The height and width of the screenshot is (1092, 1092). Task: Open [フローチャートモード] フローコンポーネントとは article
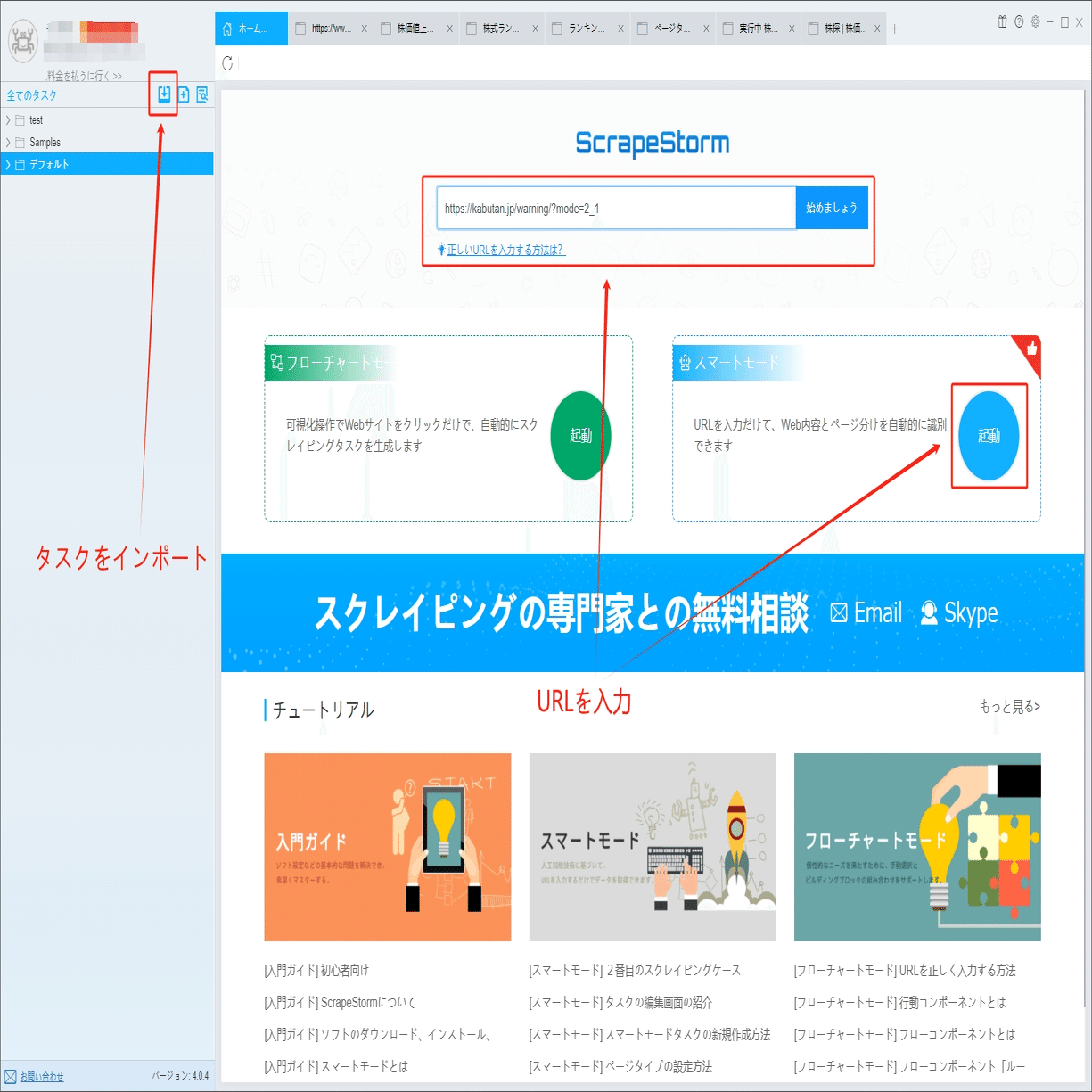click(905, 1034)
